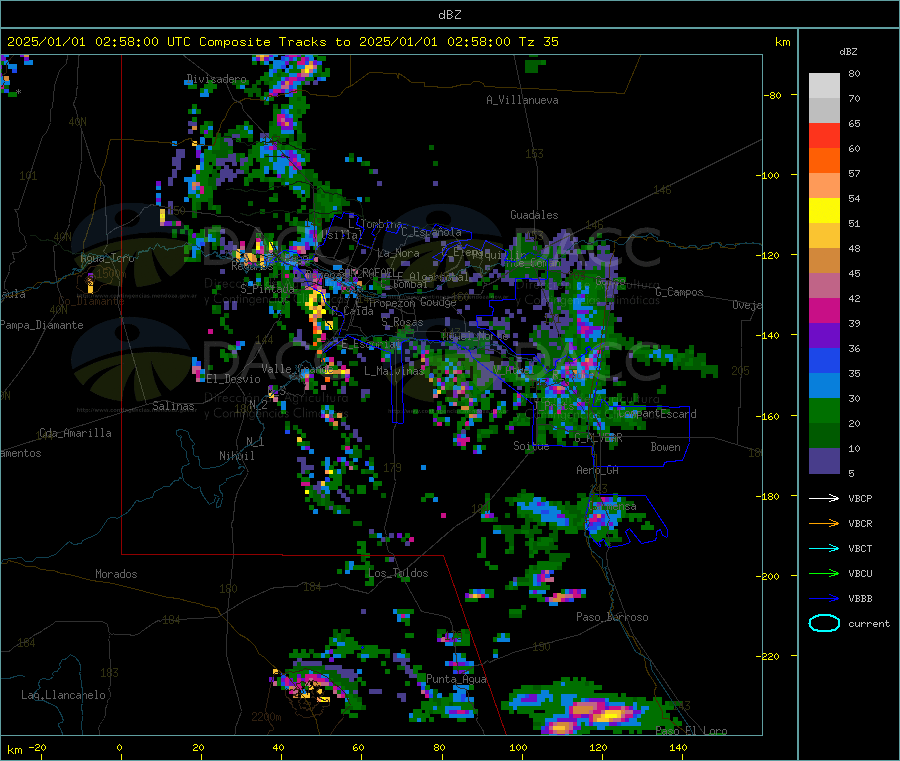Image resolution: width=900 pixels, height=761 pixels.
Task: Select the yellow 51-54 dBZ swatch
Action: tap(824, 211)
